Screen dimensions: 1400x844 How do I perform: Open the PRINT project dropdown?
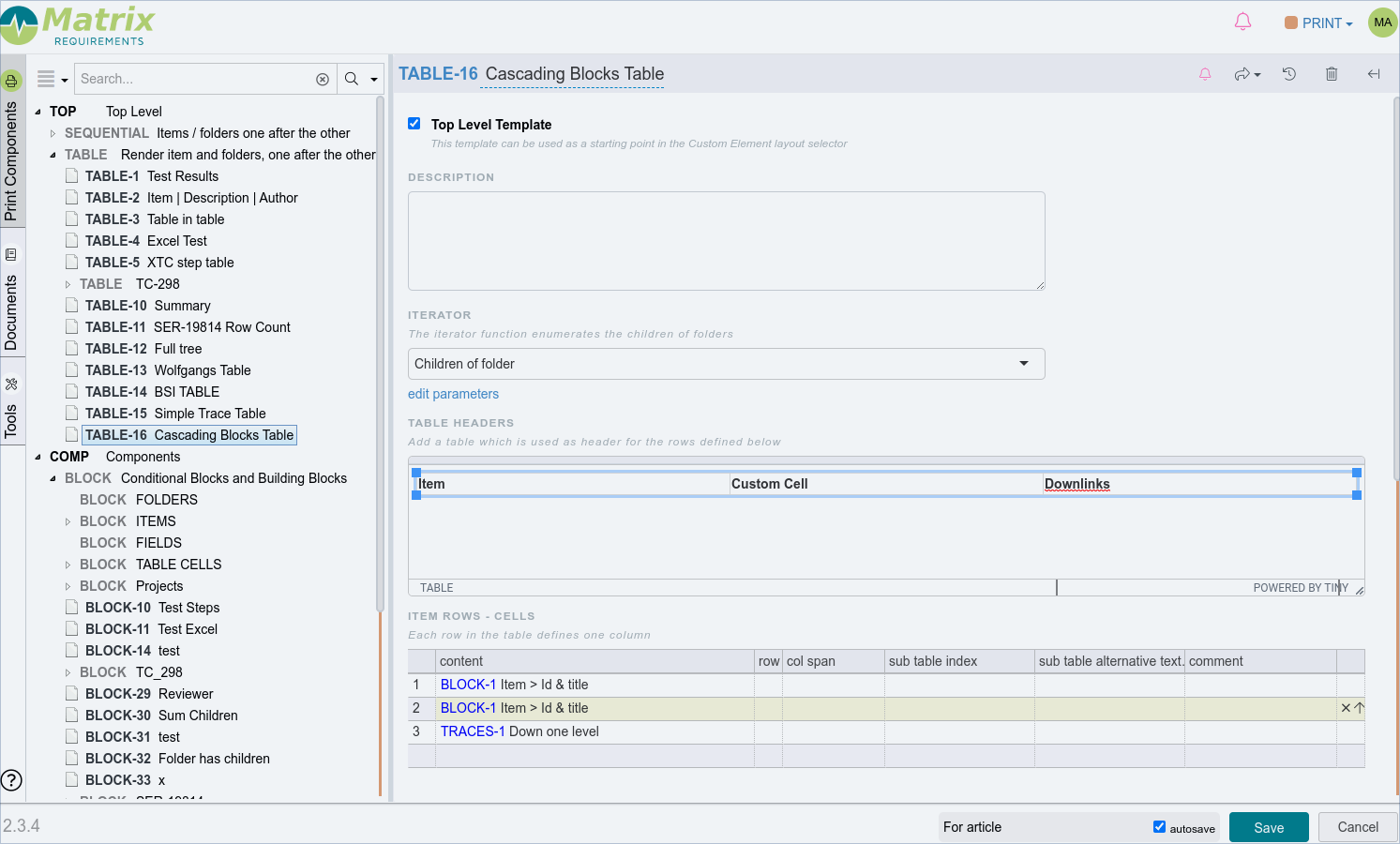(x=1319, y=23)
